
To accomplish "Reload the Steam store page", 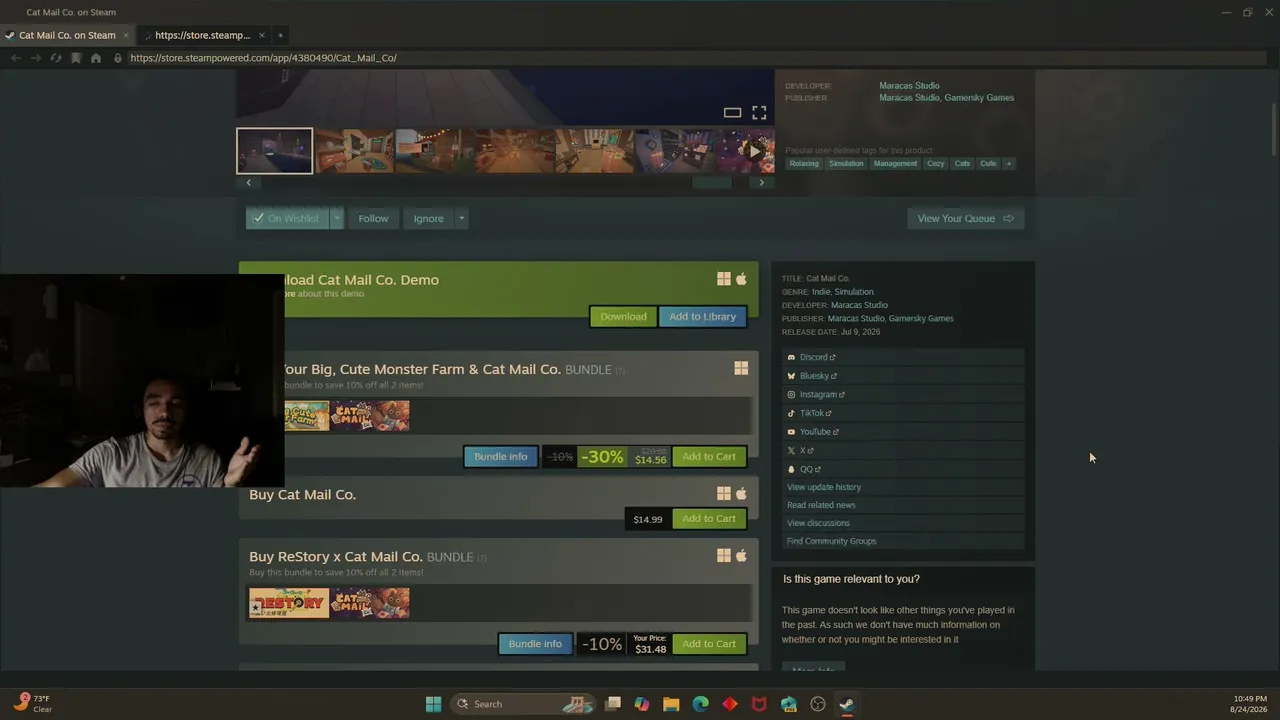I will [x=56, y=58].
